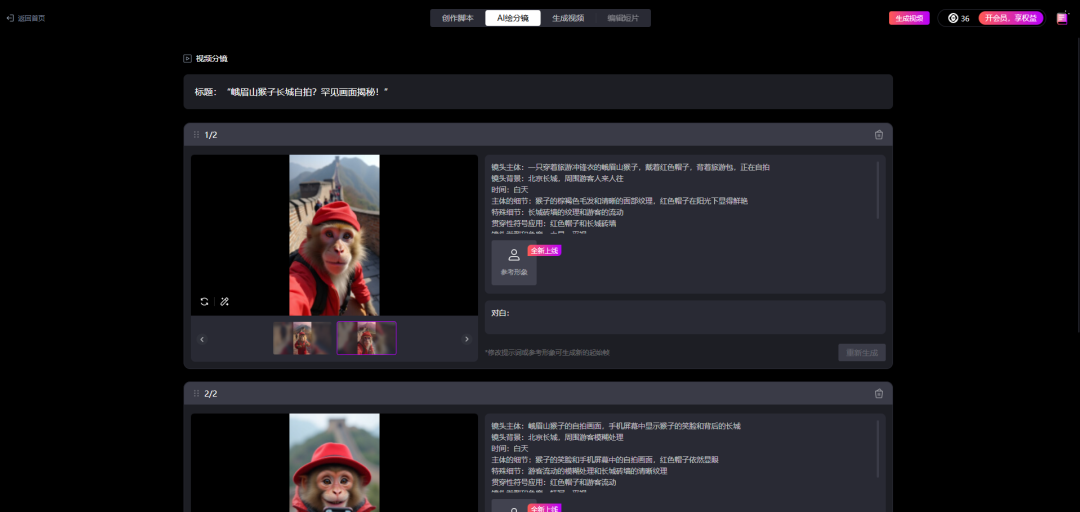Click the monkey preview image in shot 2/2

click(334, 462)
